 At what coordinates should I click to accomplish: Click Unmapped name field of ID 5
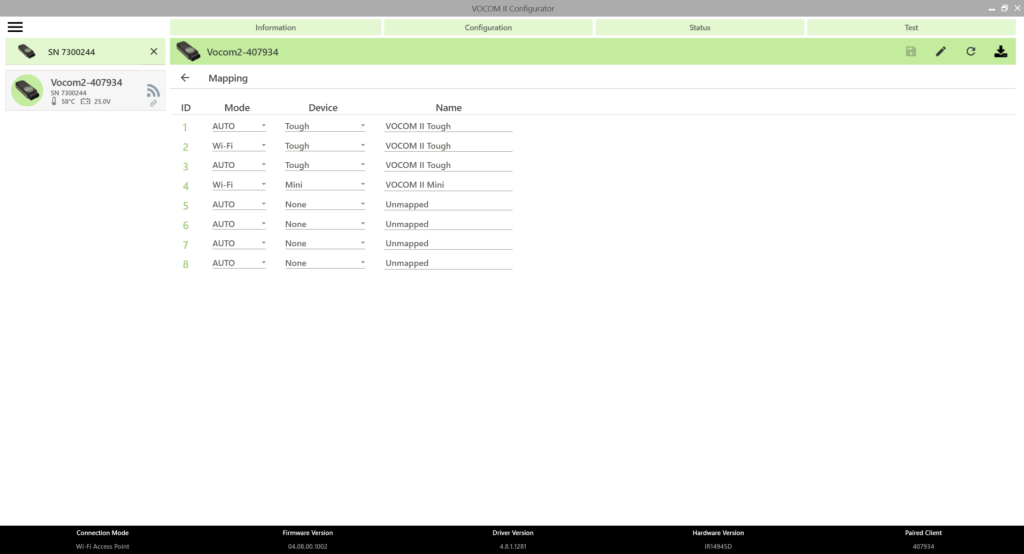pos(448,204)
